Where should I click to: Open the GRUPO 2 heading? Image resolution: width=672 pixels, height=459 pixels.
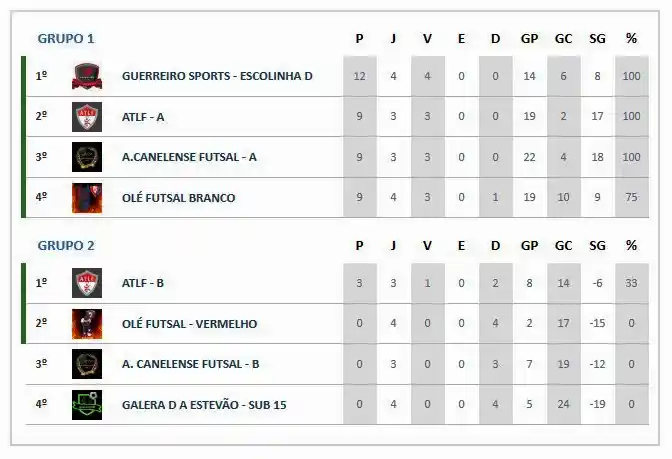[66, 246]
